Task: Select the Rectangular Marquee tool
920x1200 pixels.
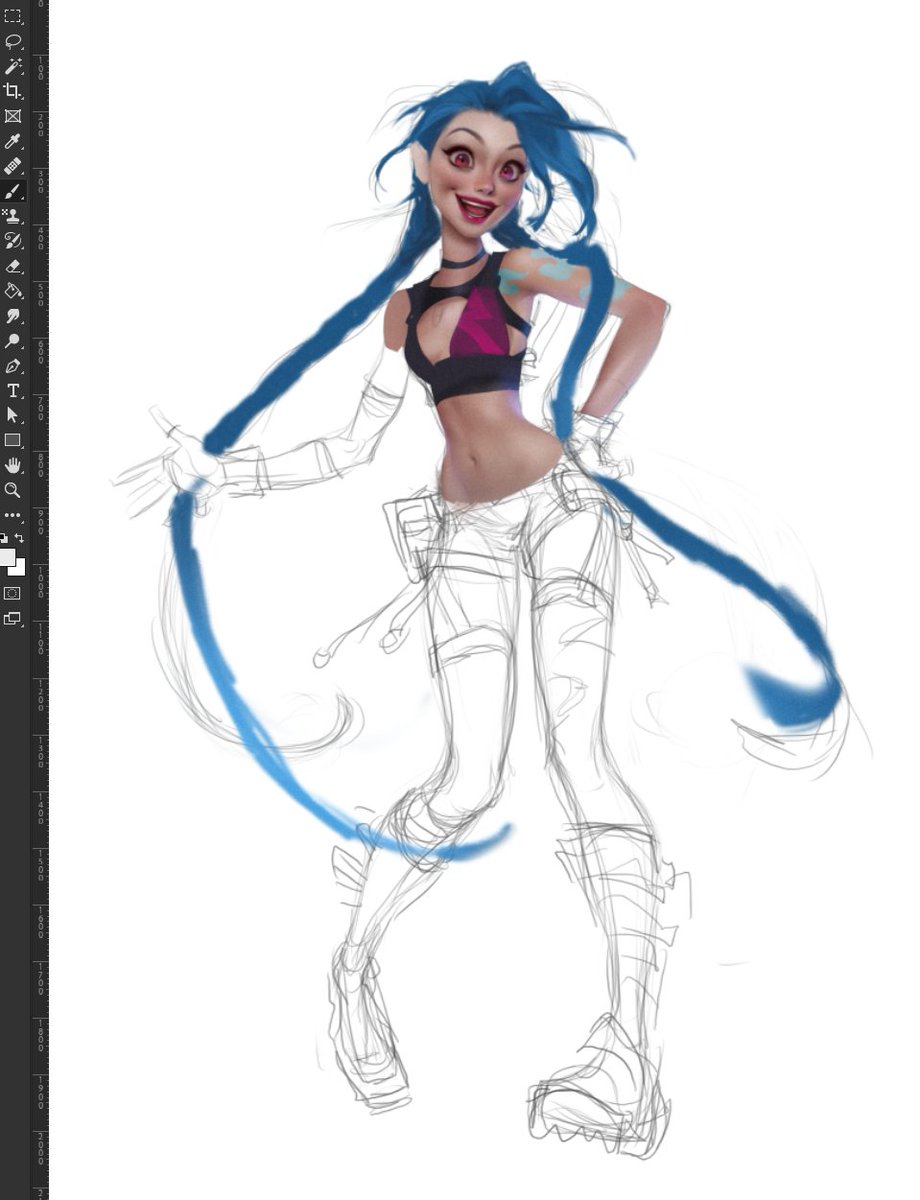Action: click(12, 16)
